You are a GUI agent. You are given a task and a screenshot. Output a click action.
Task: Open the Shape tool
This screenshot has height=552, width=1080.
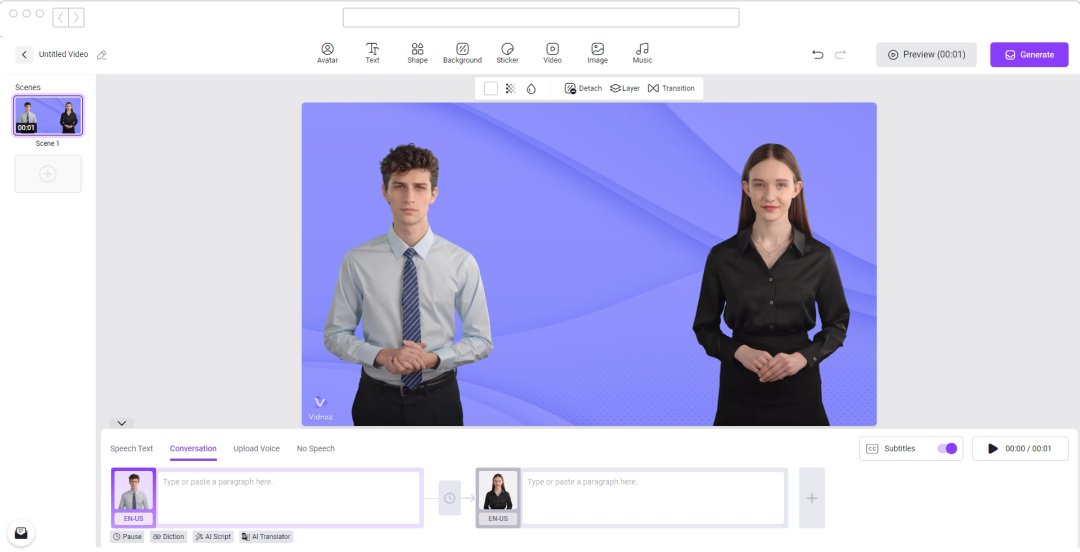(417, 53)
